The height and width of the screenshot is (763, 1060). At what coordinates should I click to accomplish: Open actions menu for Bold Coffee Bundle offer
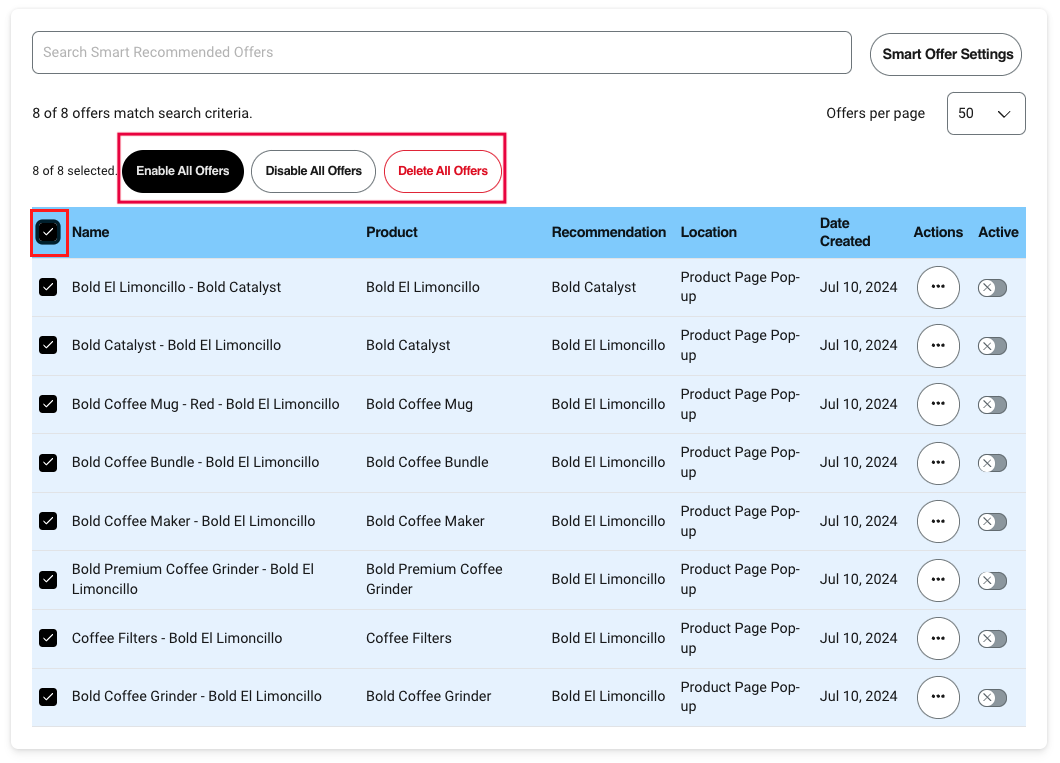click(938, 463)
